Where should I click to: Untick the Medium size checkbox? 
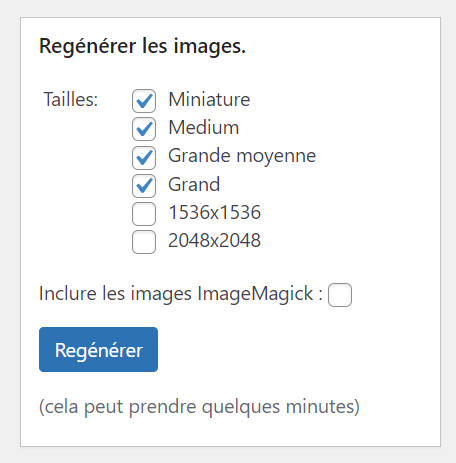pos(144,129)
